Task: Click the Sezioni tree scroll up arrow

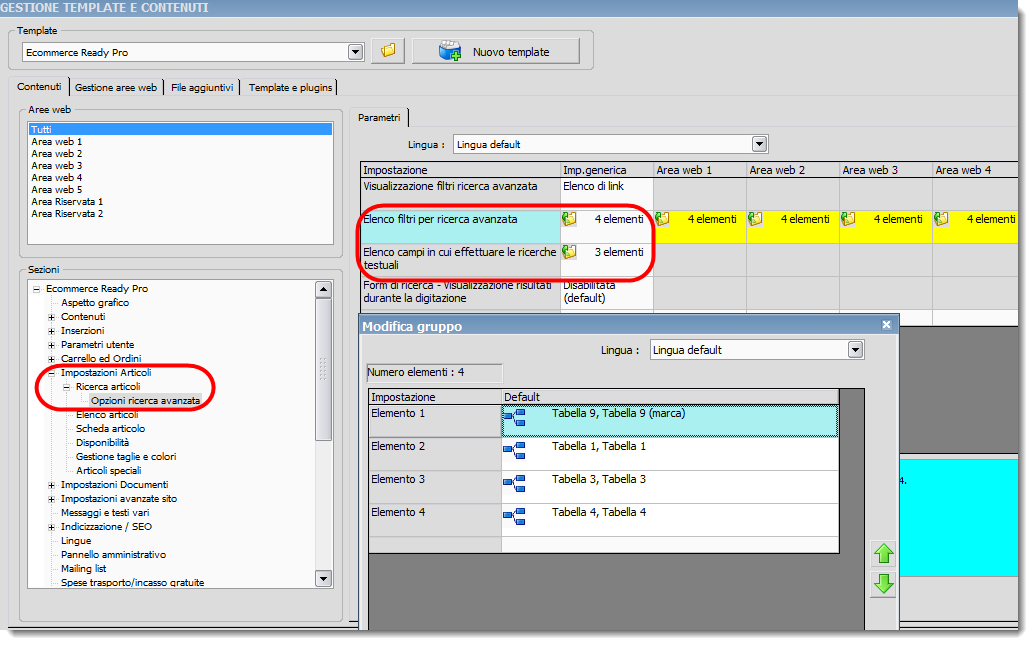Action: point(323,289)
